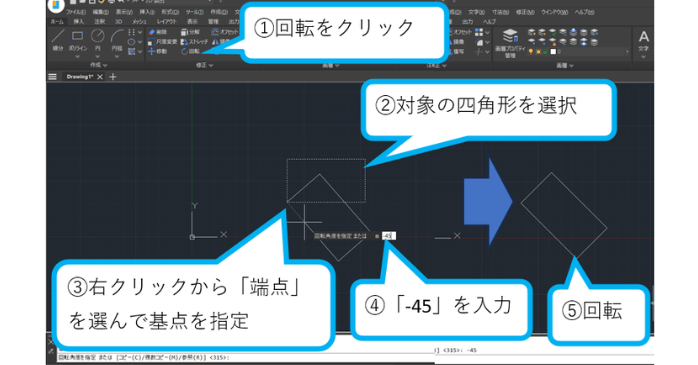Screen dimensions: 698x365
Task: Open dropdown arrow beside trim icon
Action: (487, 52)
